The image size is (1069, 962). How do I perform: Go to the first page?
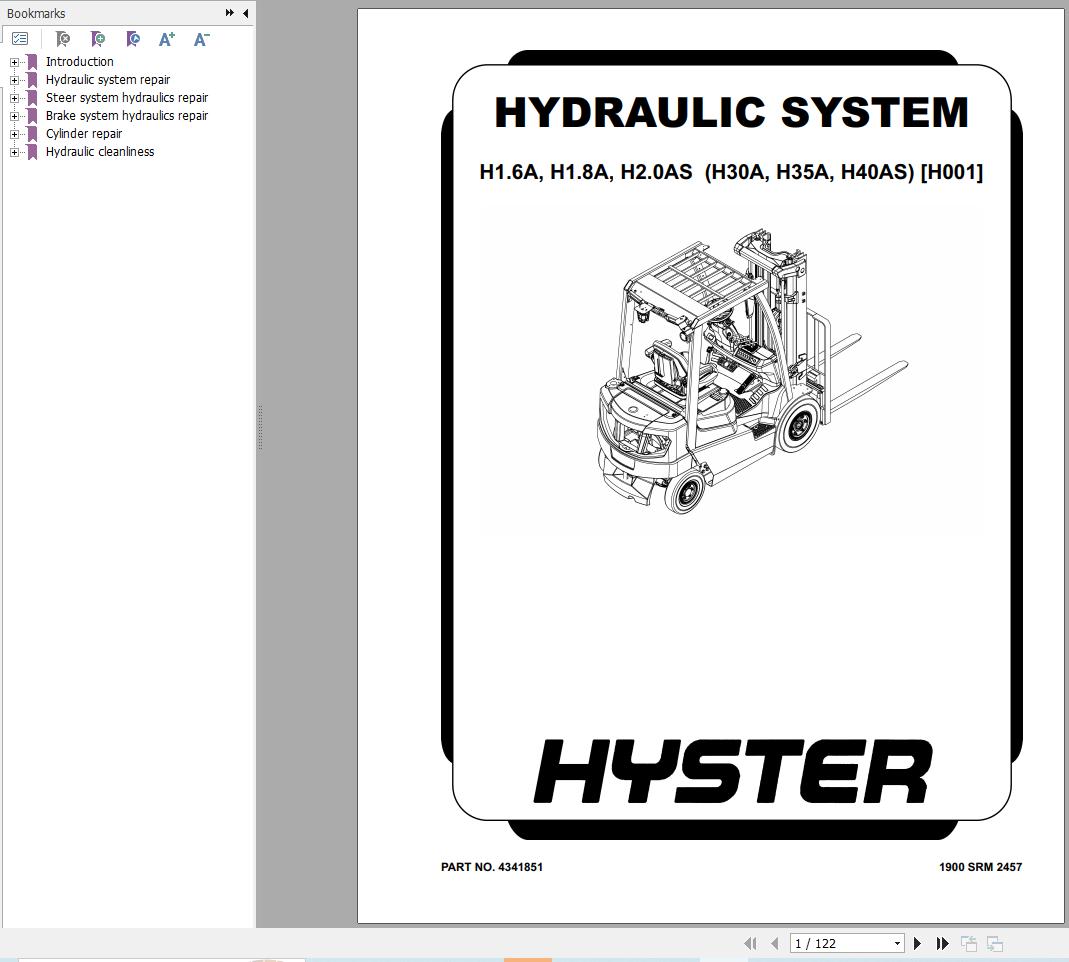(x=750, y=944)
